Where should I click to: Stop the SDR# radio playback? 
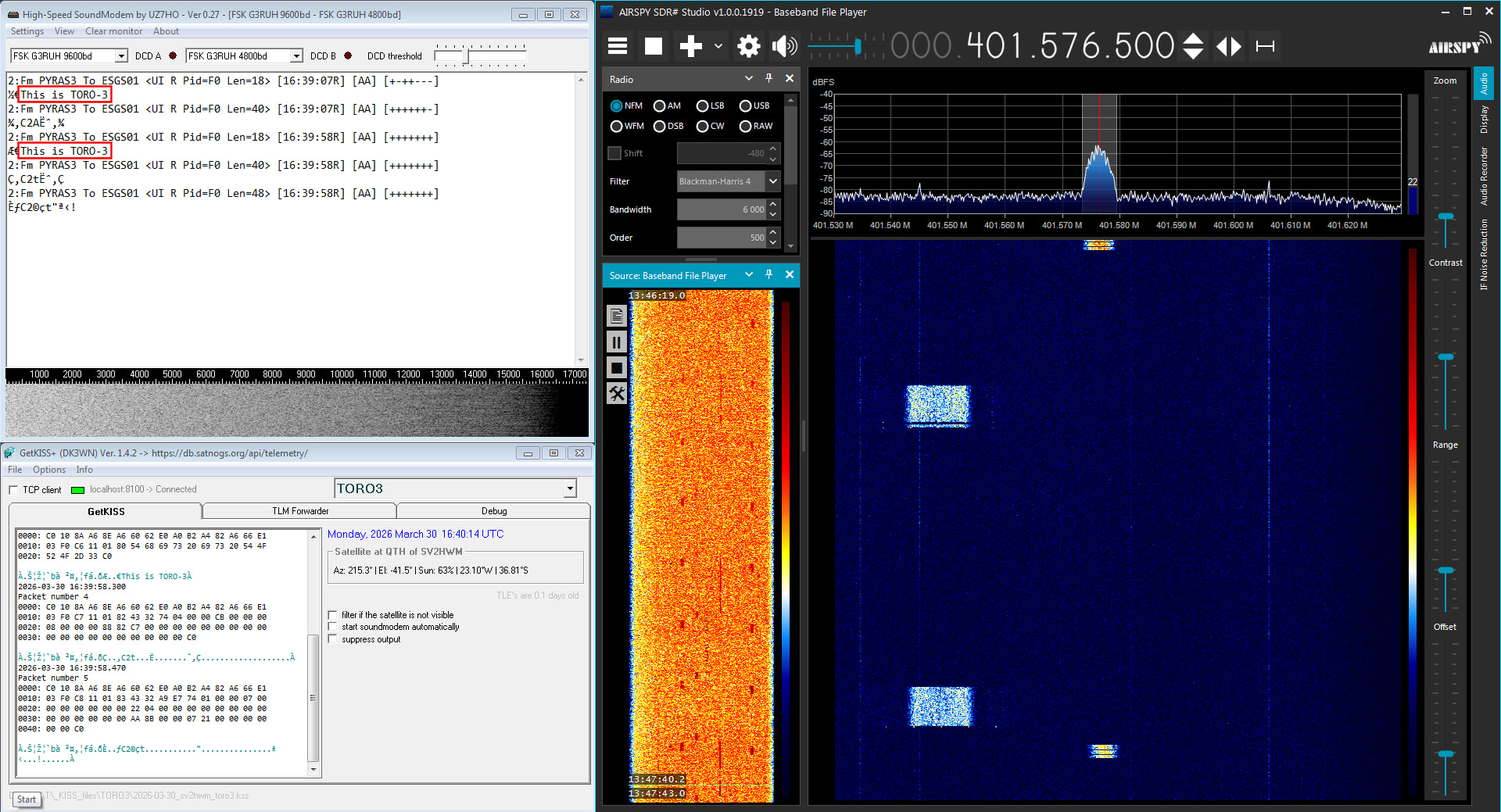point(654,46)
